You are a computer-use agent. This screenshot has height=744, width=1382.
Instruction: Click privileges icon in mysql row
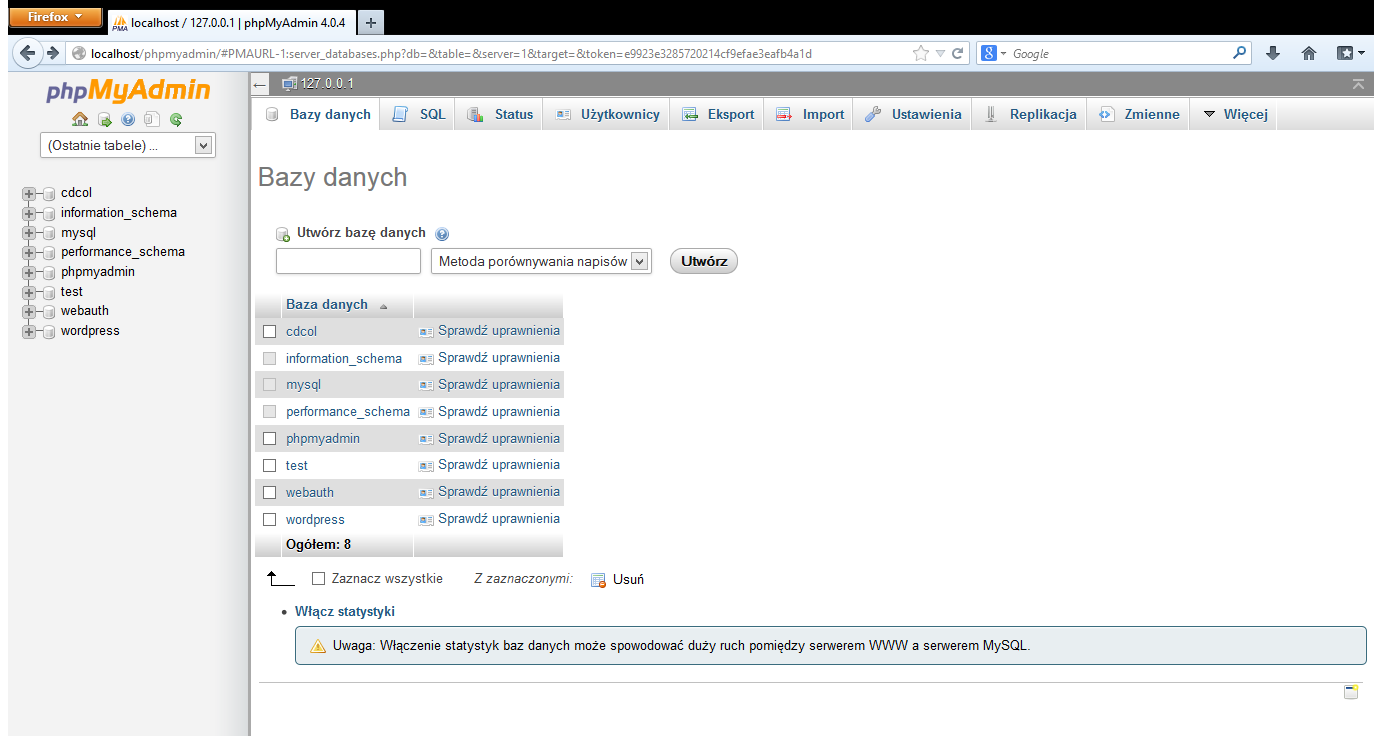click(426, 385)
